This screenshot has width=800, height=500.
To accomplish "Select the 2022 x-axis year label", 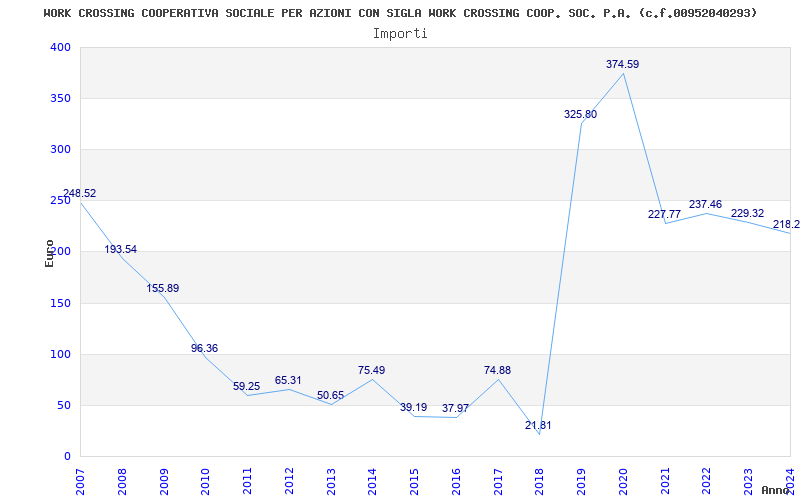I will pos(707,481).
